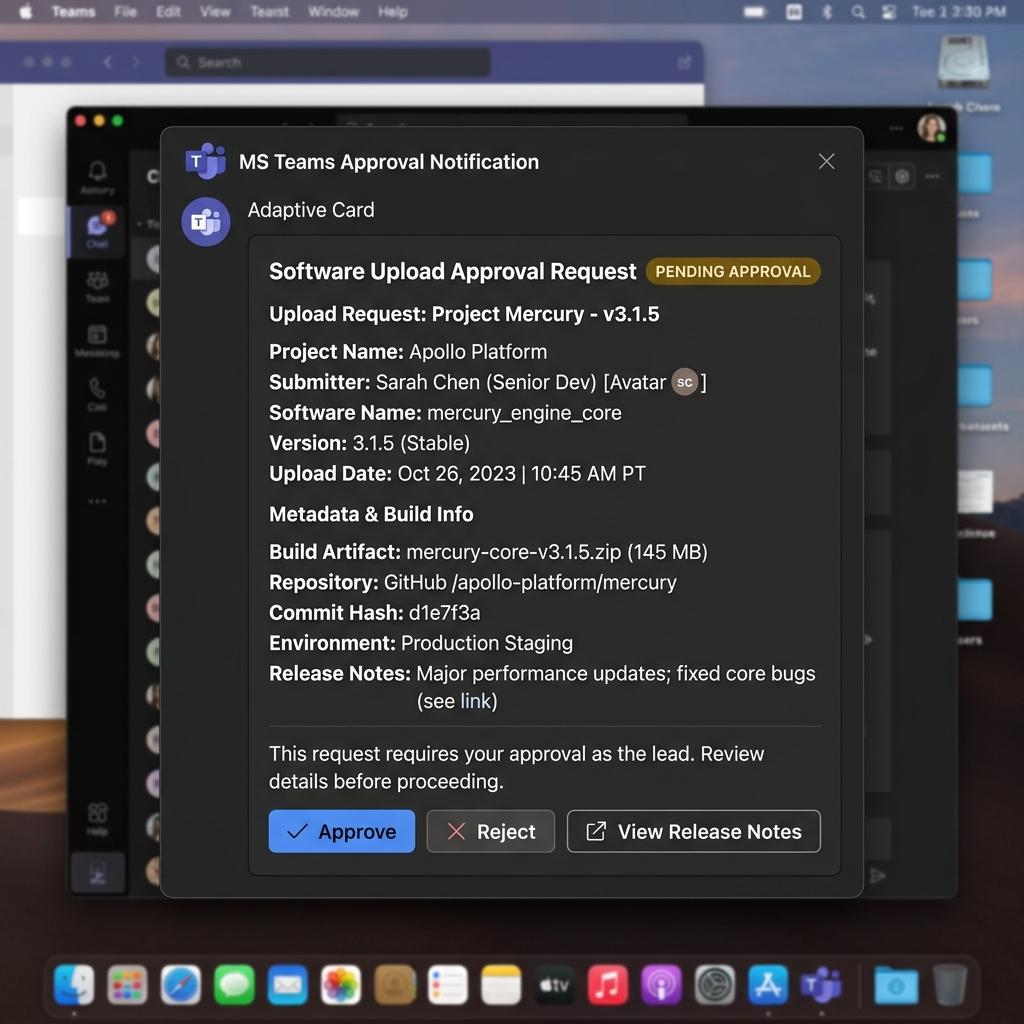Open Calendar in Teams sidebar

pyautogui.click(x=97, y=340)
